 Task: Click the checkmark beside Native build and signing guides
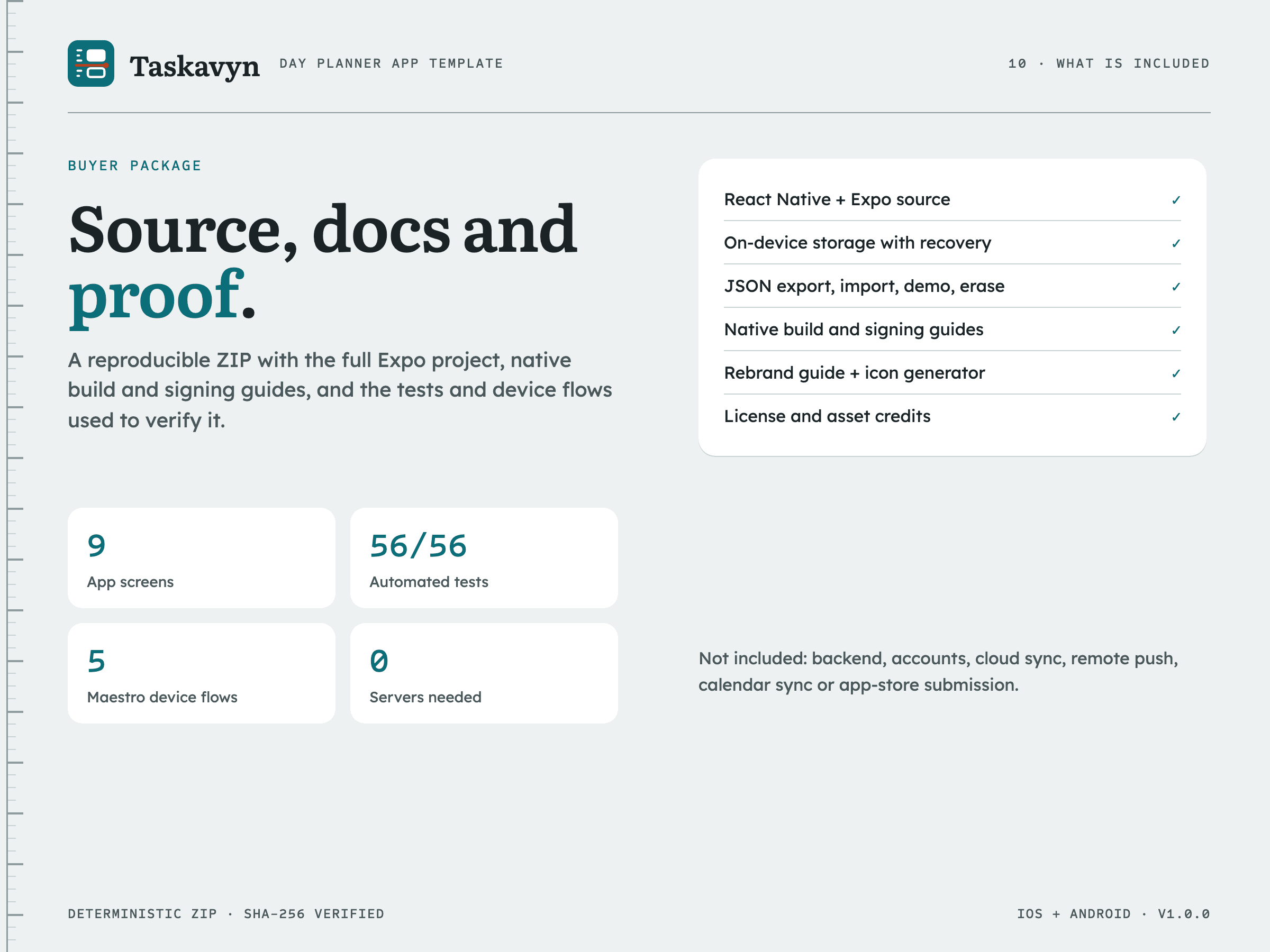pos(1176,330)
